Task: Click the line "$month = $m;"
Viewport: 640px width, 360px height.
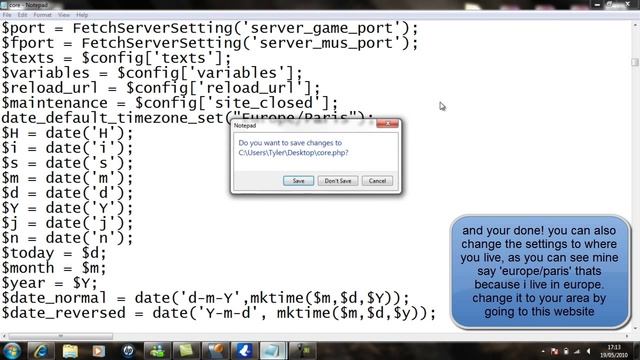Action: click(54, 269)
